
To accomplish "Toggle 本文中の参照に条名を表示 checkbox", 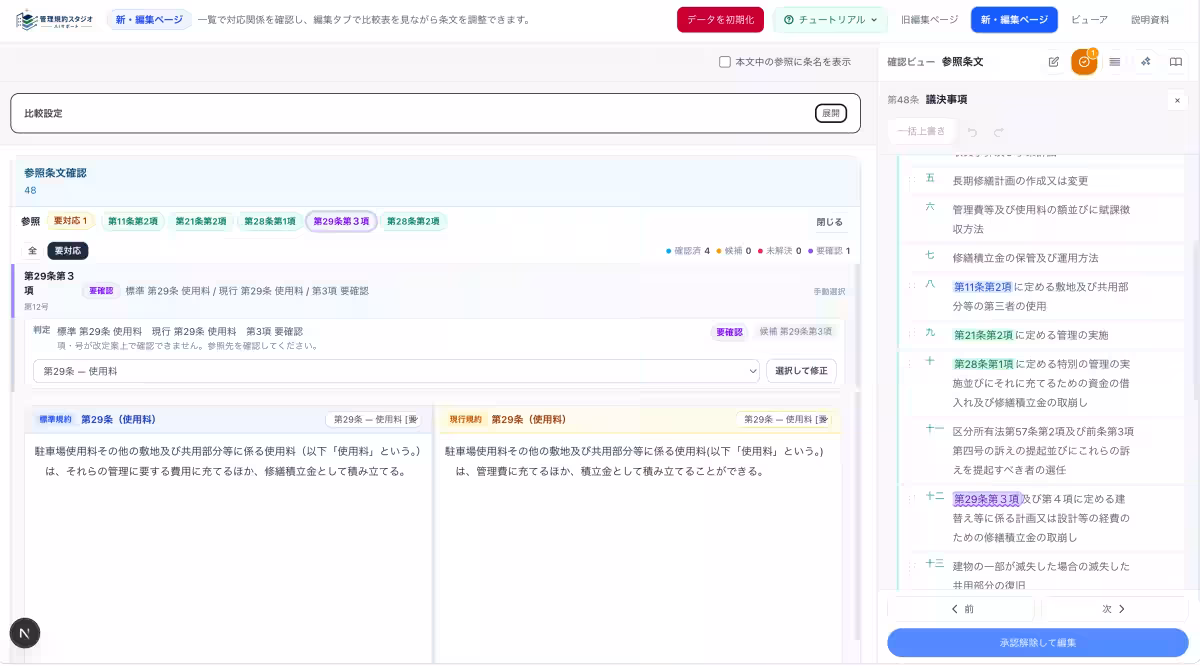I will pyautogui.click(x=725, y=62).
